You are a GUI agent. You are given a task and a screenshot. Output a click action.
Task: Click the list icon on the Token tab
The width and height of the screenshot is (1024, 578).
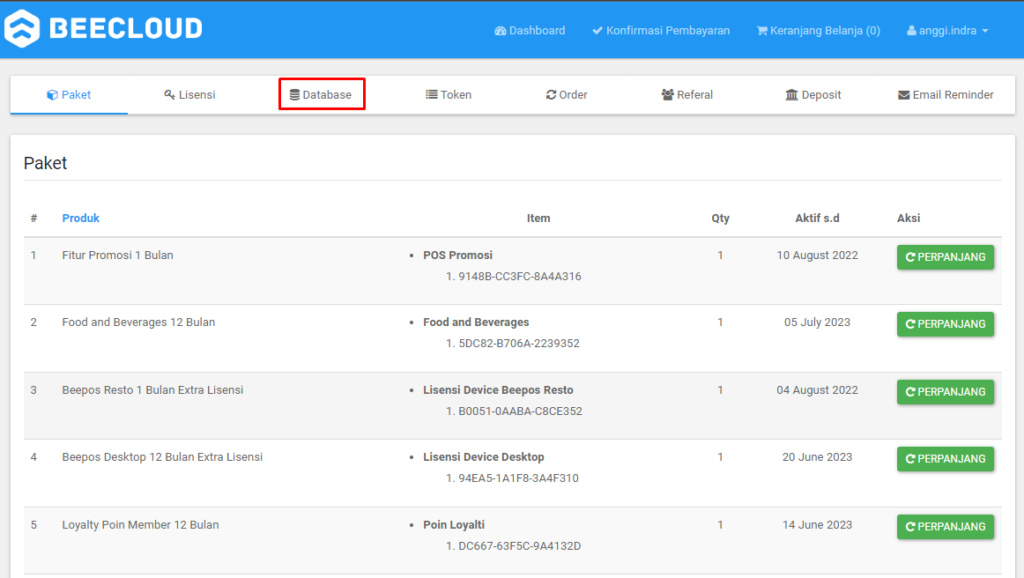click(430, 94)
